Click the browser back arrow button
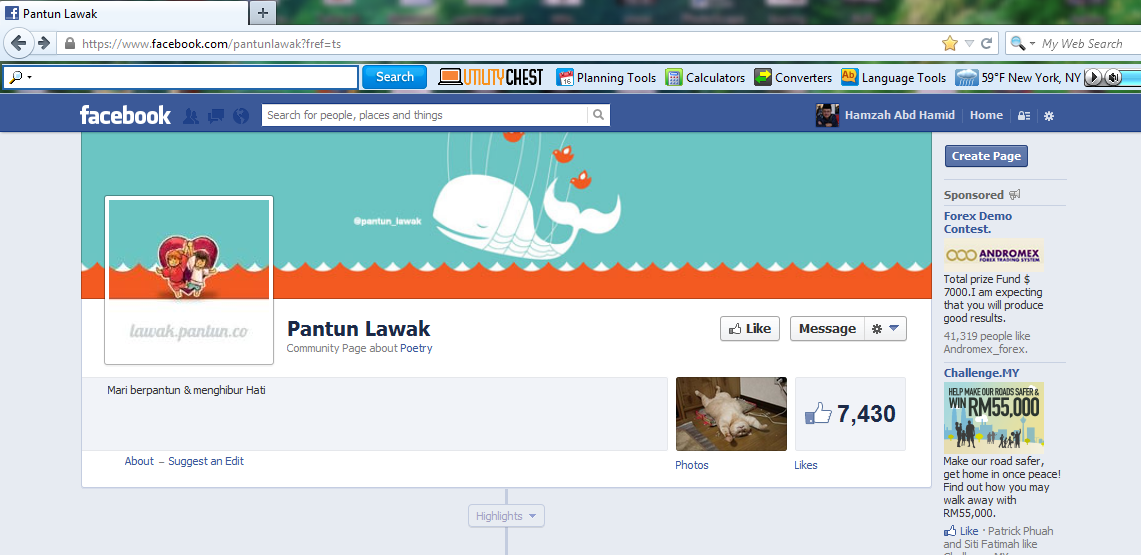Image resolution: width=1141 pixels, height=555 pixels. pos(19,43)
